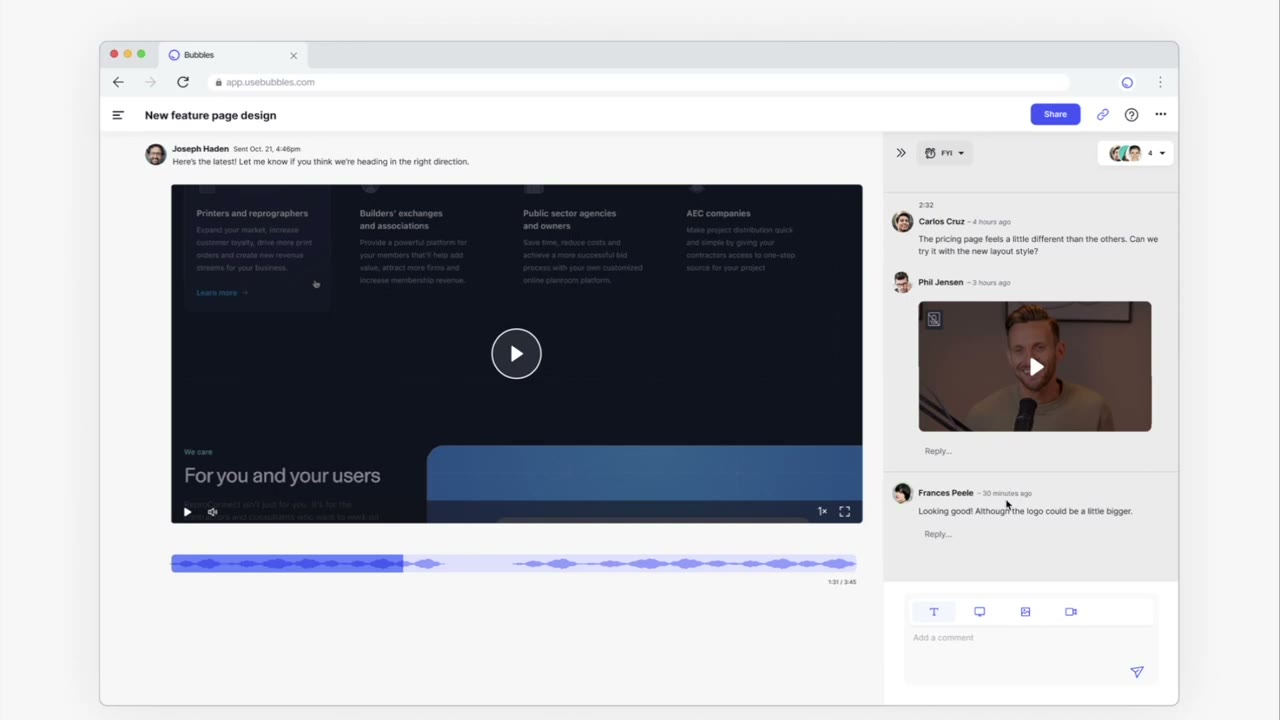Click the small play icon in the video control bar
The image size is (1280, 720).
click(x=187, y=512)
